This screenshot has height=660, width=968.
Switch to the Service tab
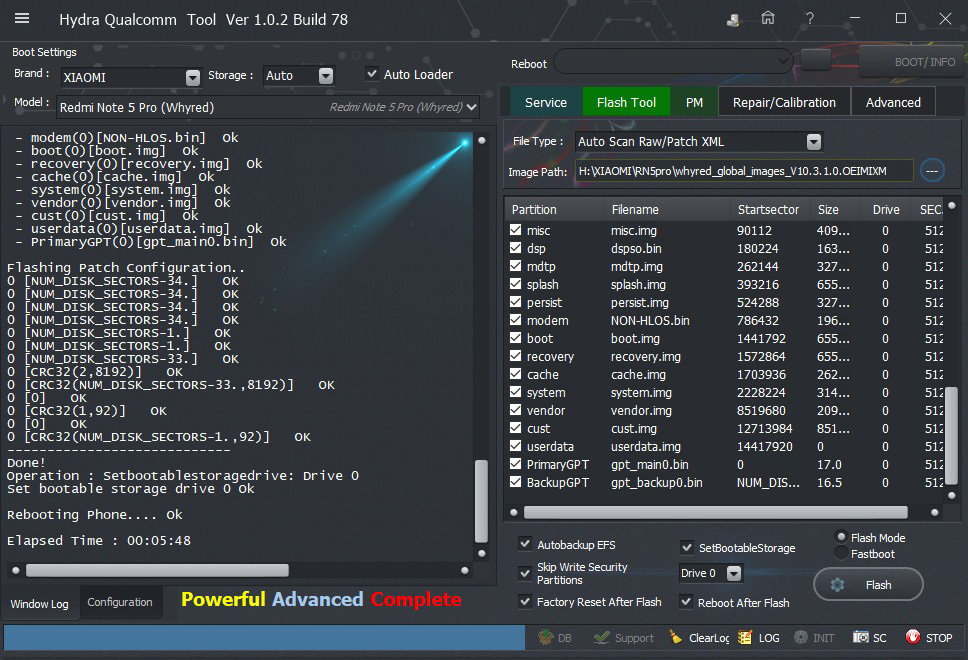click(x=546, y=102)
